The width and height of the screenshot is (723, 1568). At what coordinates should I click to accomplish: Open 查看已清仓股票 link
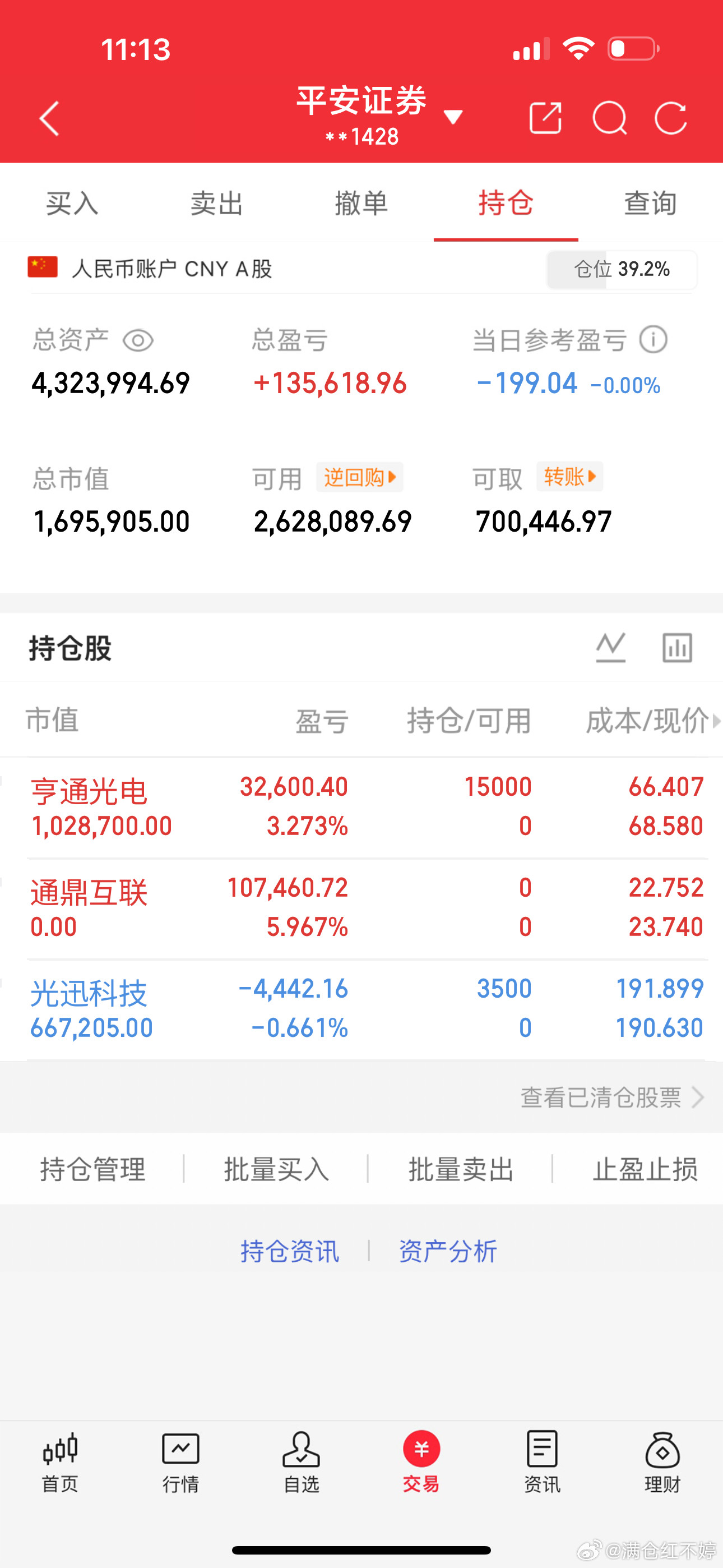pyautogui.click(x=601, y=1097)
